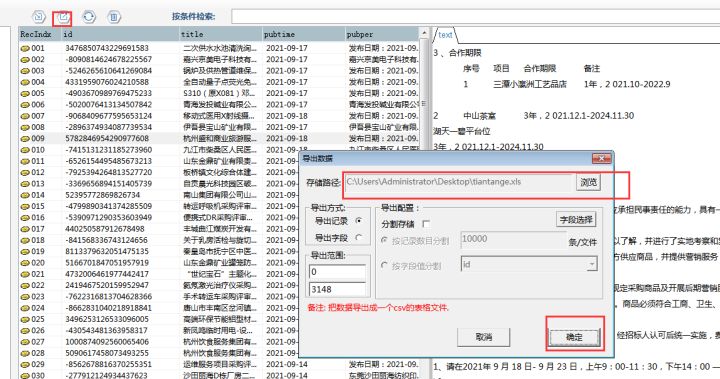Toggle the 分割存储 checkbox
Screen dimensions: 720x379
click(x=426, y=224)
